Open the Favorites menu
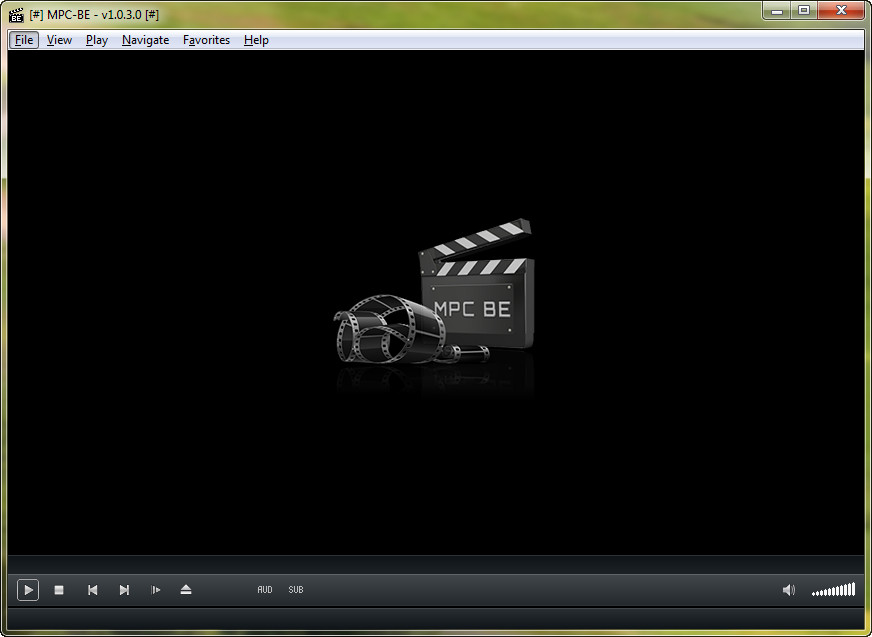 (206, 40)
